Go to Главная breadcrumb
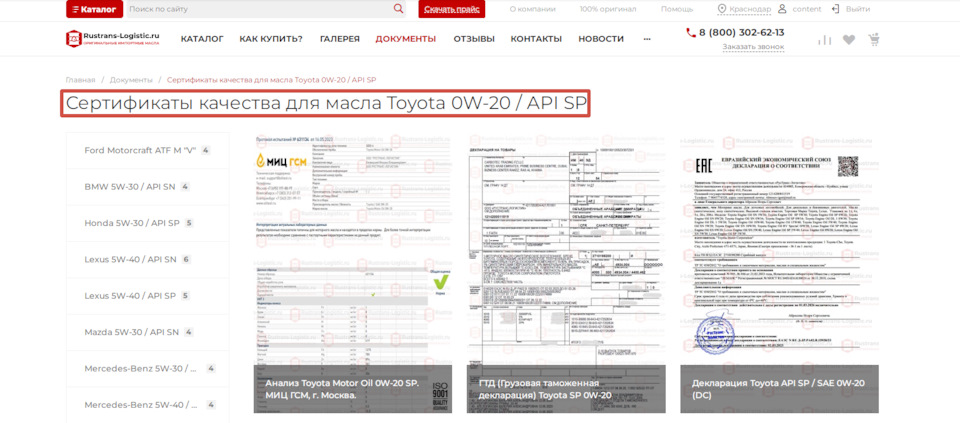This screenshot has height=423, width=960. coord(80,80)
